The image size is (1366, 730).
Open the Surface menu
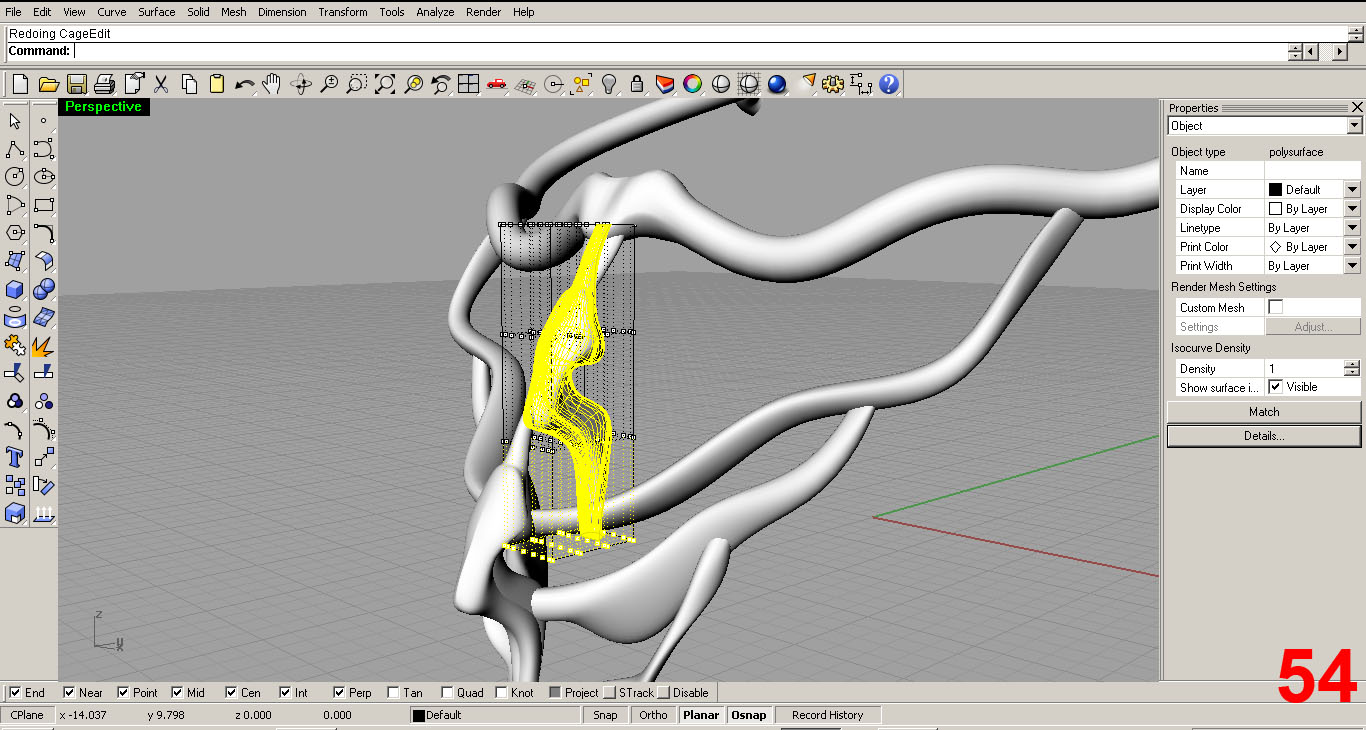156,12
